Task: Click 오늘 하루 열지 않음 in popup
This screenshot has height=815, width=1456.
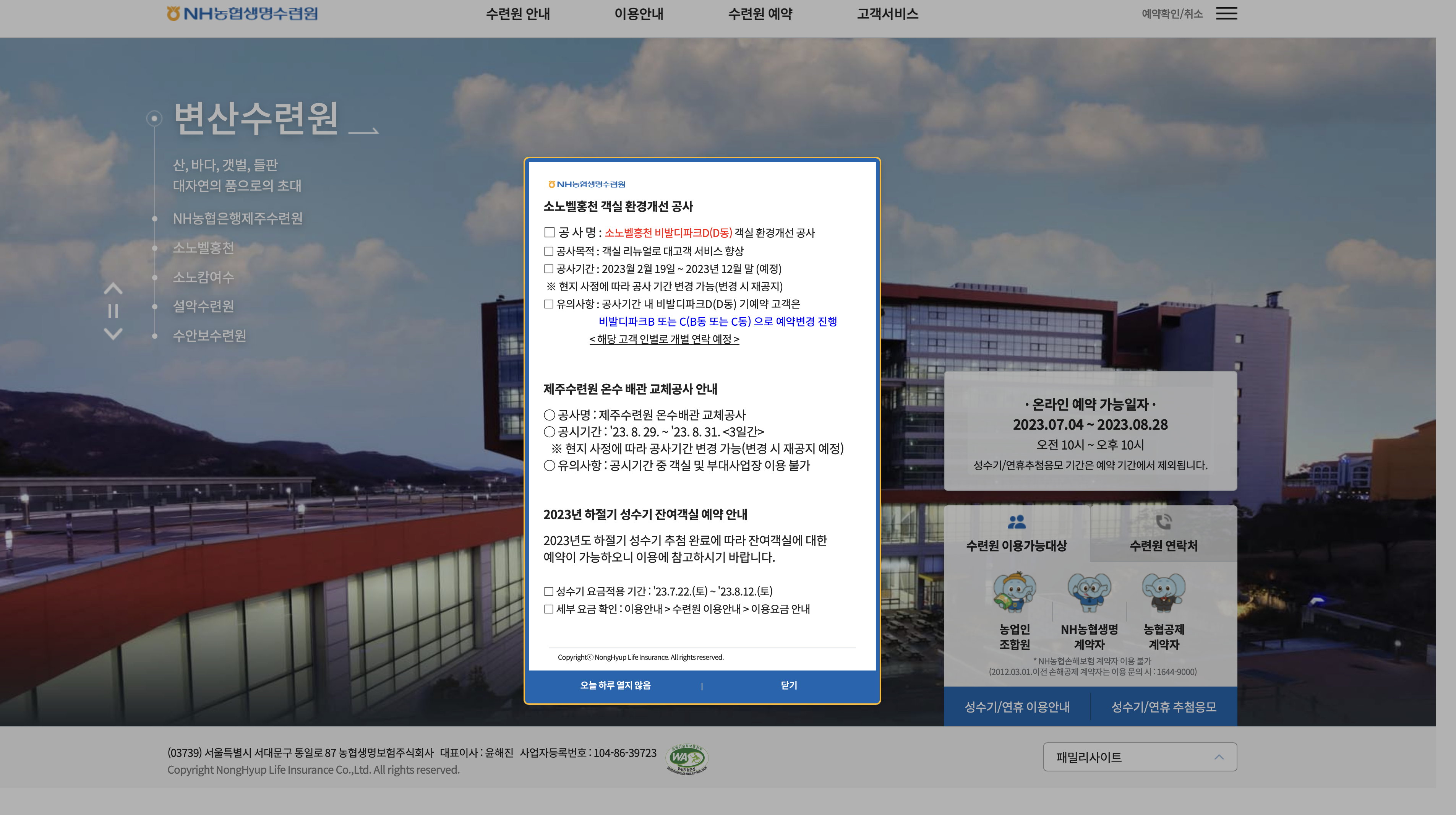Action: 615,685
